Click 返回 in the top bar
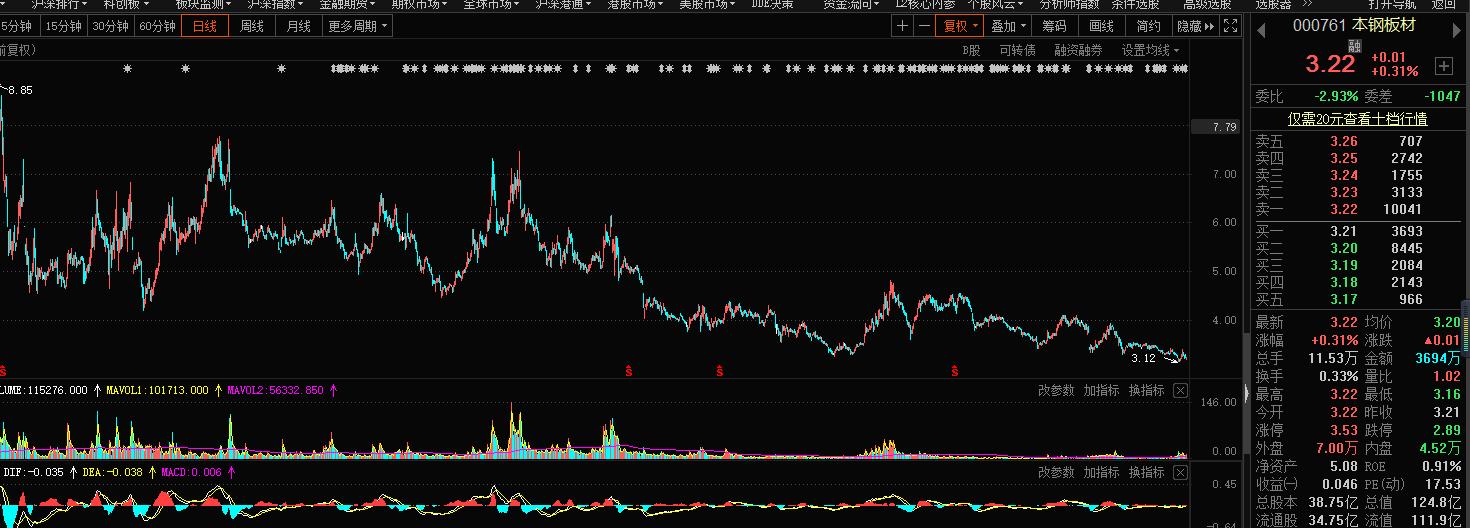Viewport: 1470px width, 528px height. tap(1443, 4)
